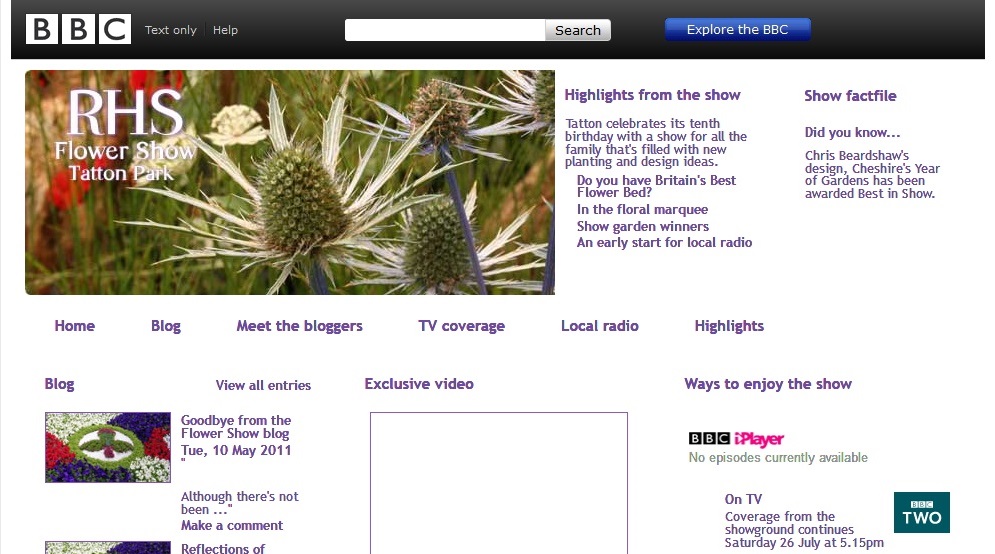Click the Tatton celebrates its tenth birthday text
The width and height of the screenshot is (995, 554).
point(656,142)
